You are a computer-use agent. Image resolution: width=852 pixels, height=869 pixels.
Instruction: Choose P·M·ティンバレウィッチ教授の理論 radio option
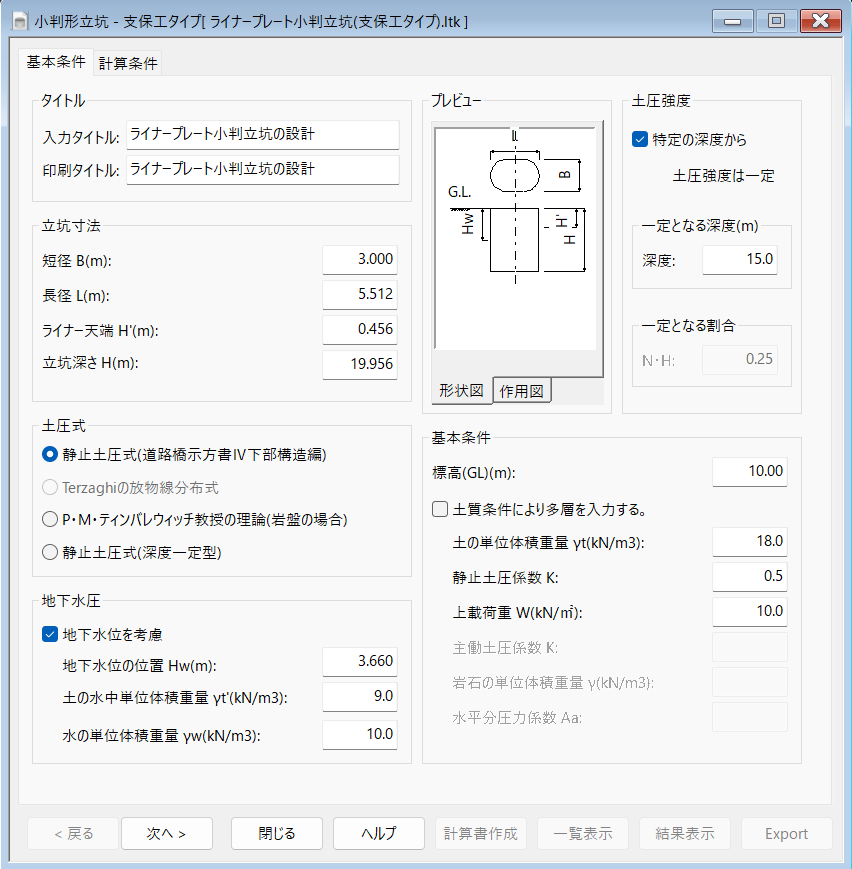pyautogui.click(x=50, y=519)
